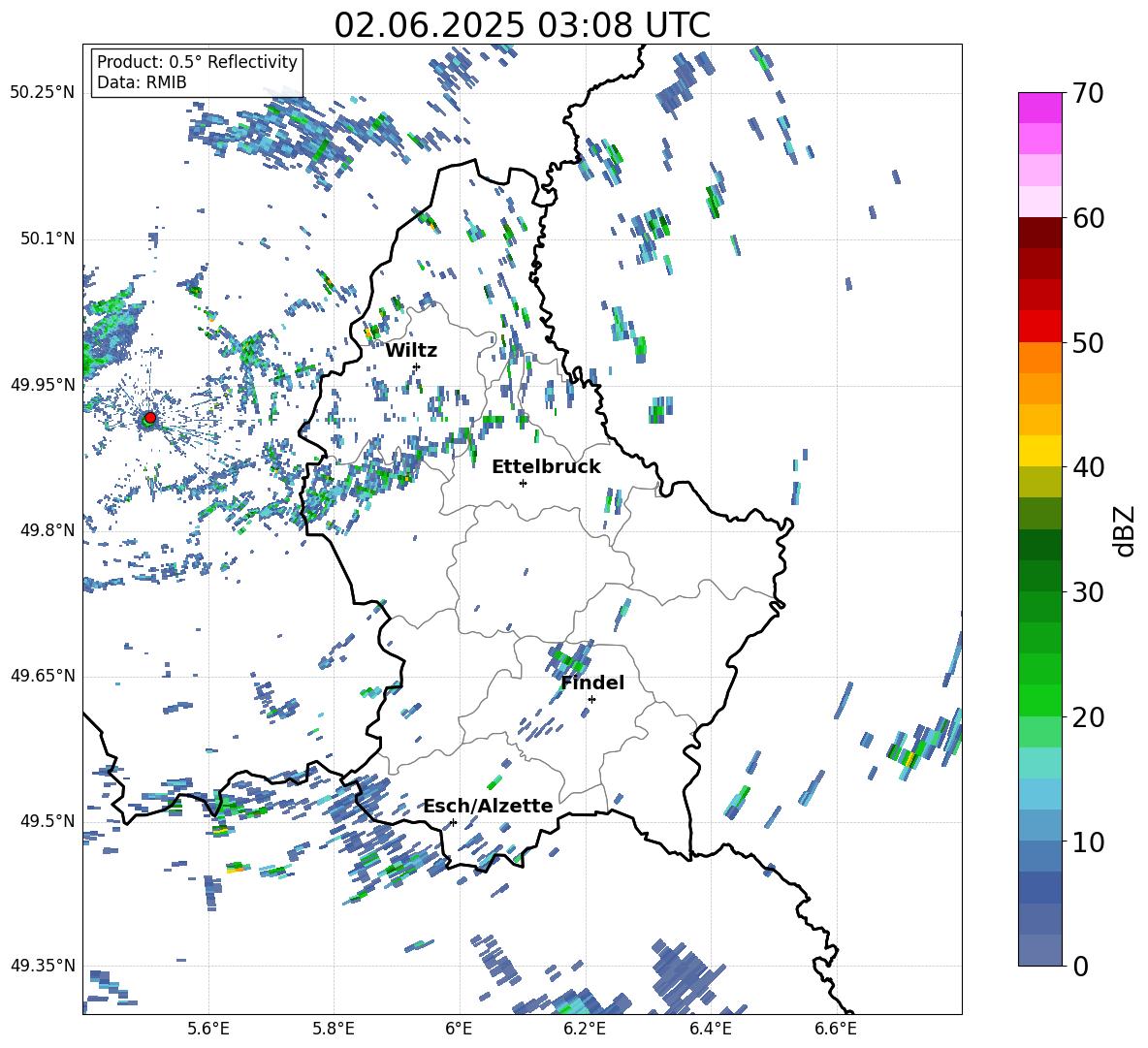Screen dimensions: 1148x1048
Task: Click the cross marker below Wiltz
Action: pos(417,366)
